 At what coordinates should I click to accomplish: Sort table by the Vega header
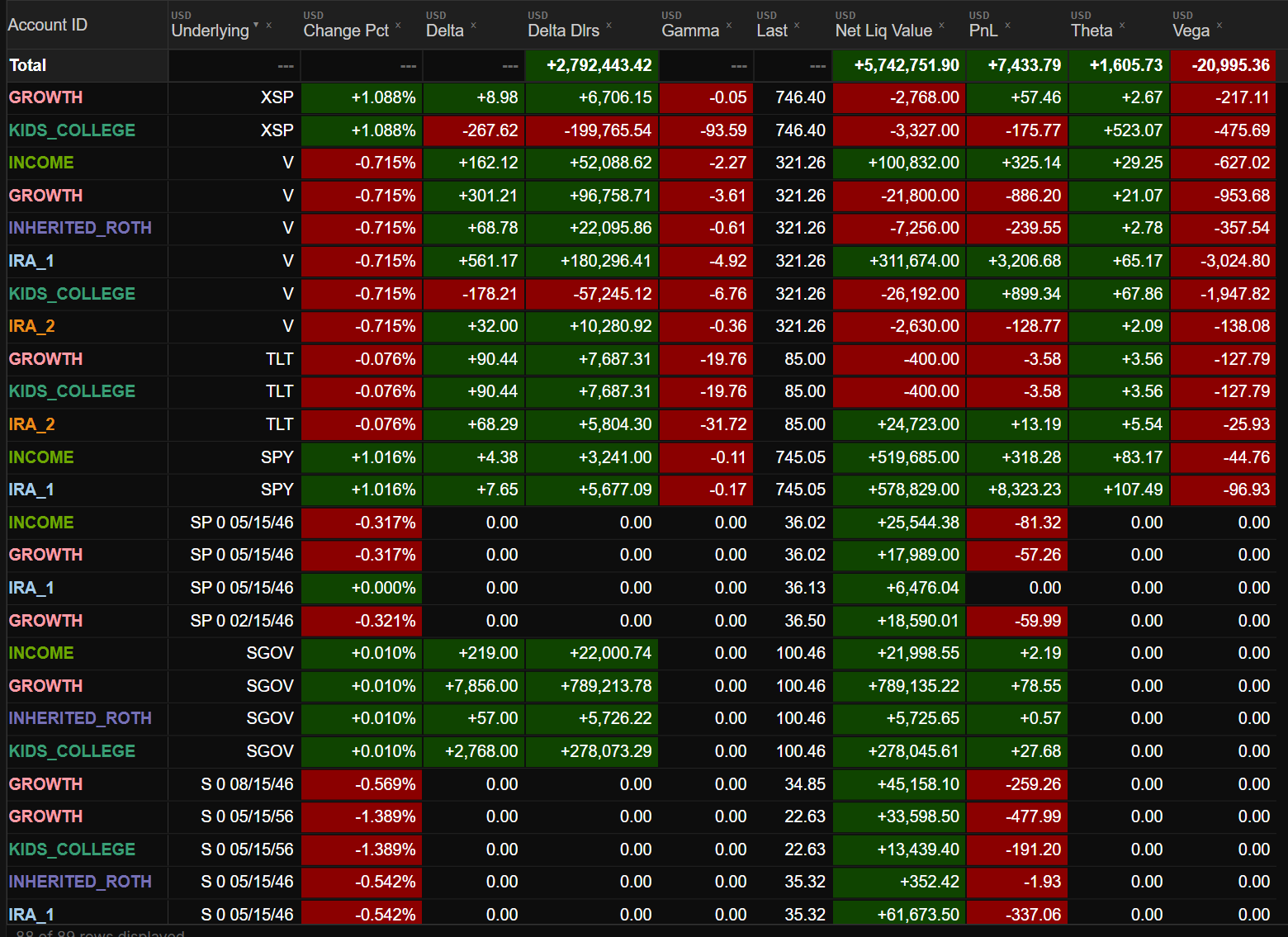tap(1191, 31)
